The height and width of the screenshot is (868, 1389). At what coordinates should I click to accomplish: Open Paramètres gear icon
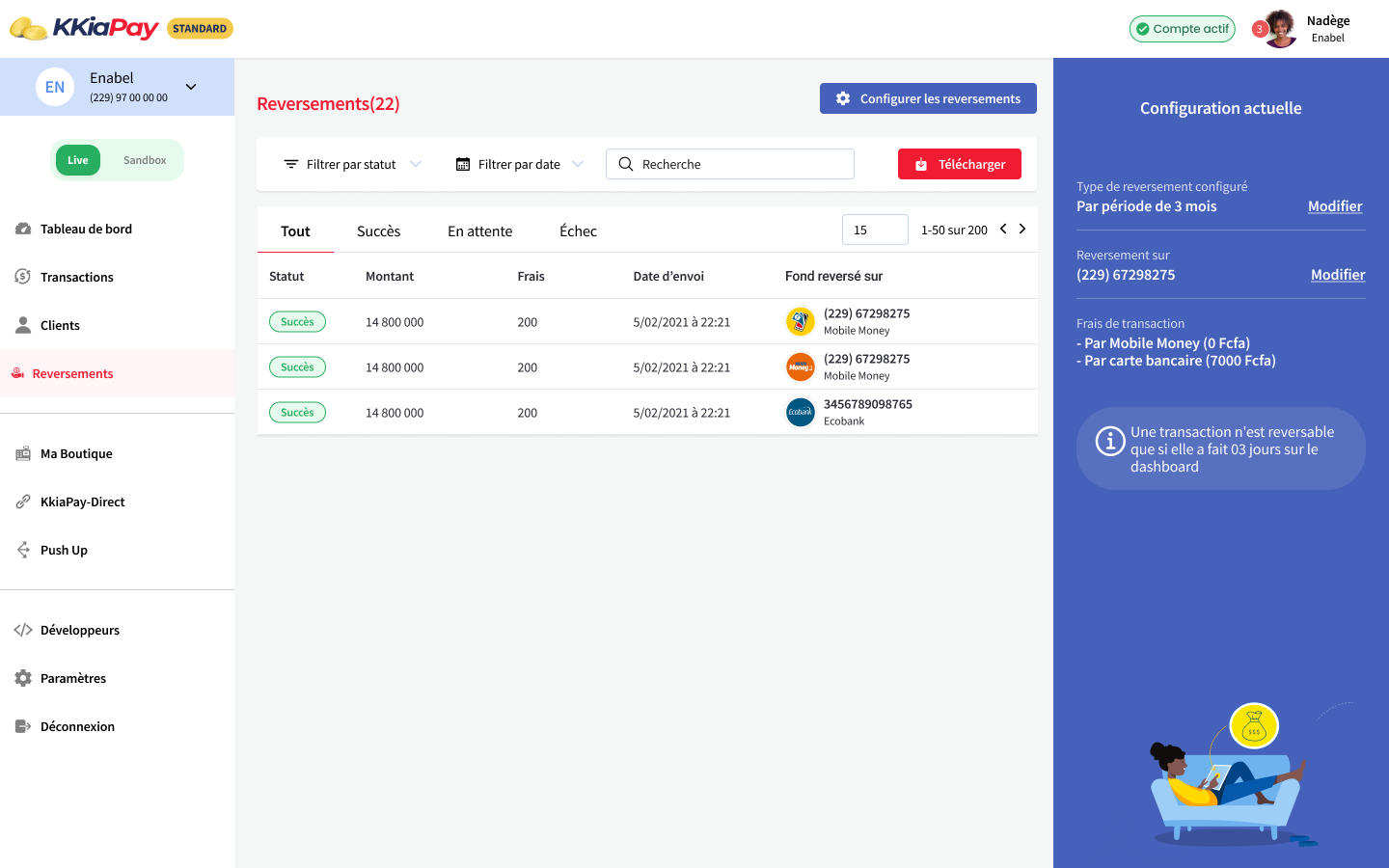[x=23, y=678]
